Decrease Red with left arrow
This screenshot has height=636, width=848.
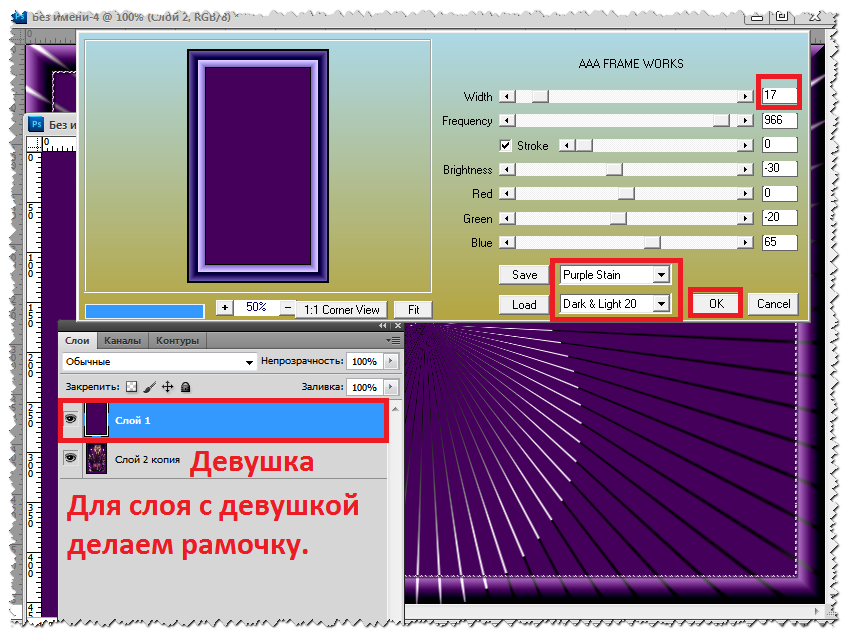[x=507, y=193]
